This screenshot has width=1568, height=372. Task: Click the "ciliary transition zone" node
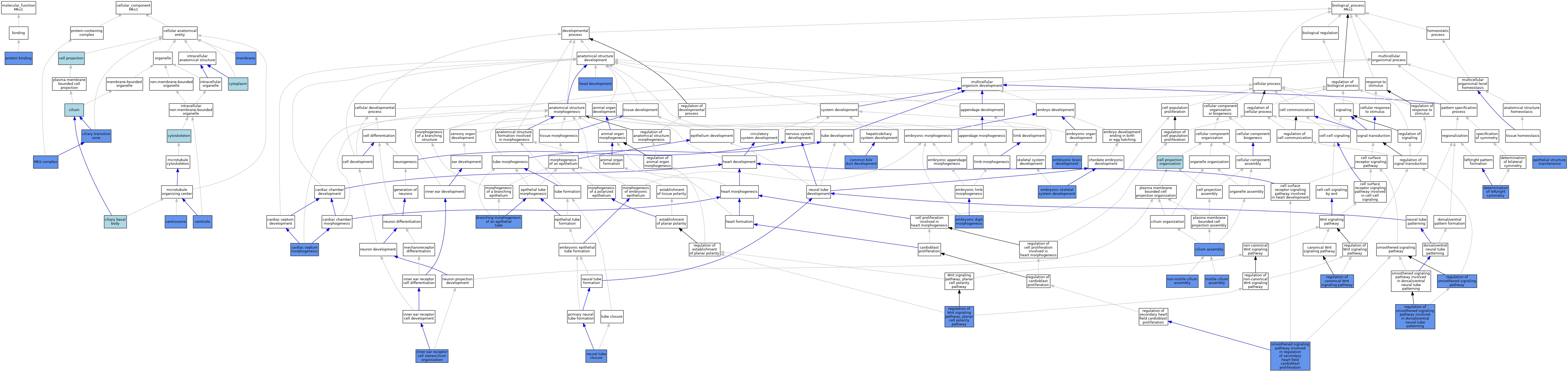(x=96, y=136)
